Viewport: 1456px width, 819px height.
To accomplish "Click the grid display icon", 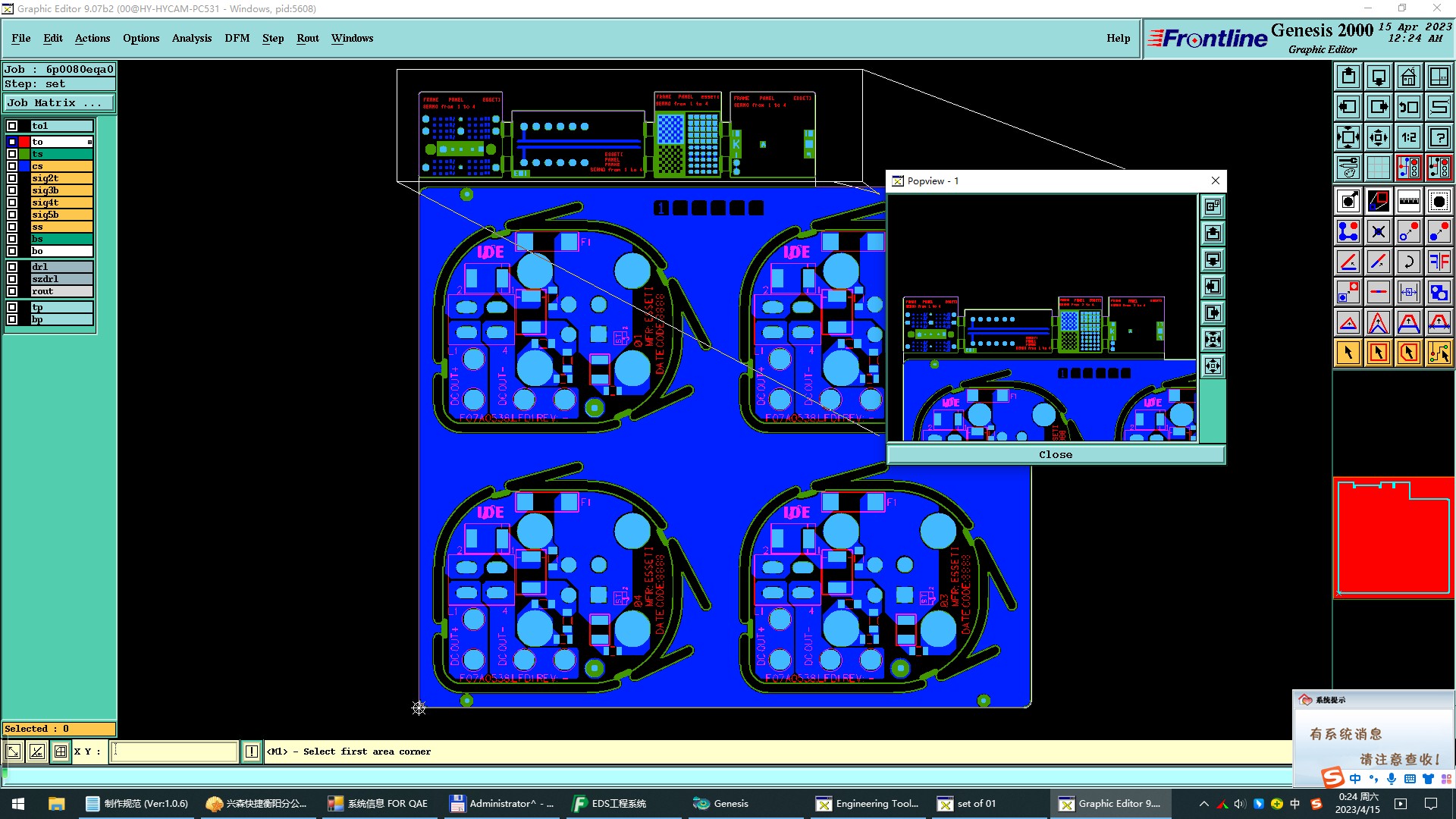I will [x=1378, y=168].
